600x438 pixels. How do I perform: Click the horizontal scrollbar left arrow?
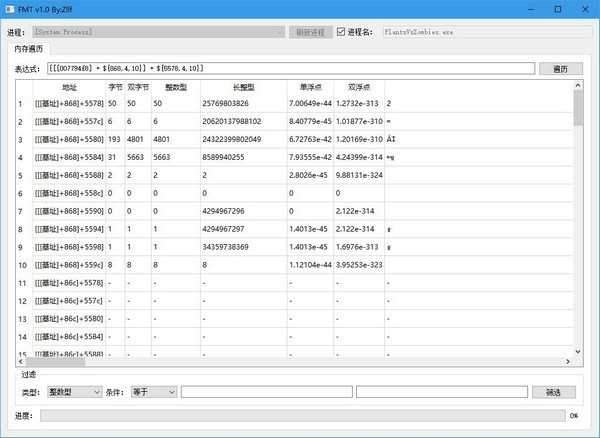pos(21,361)
